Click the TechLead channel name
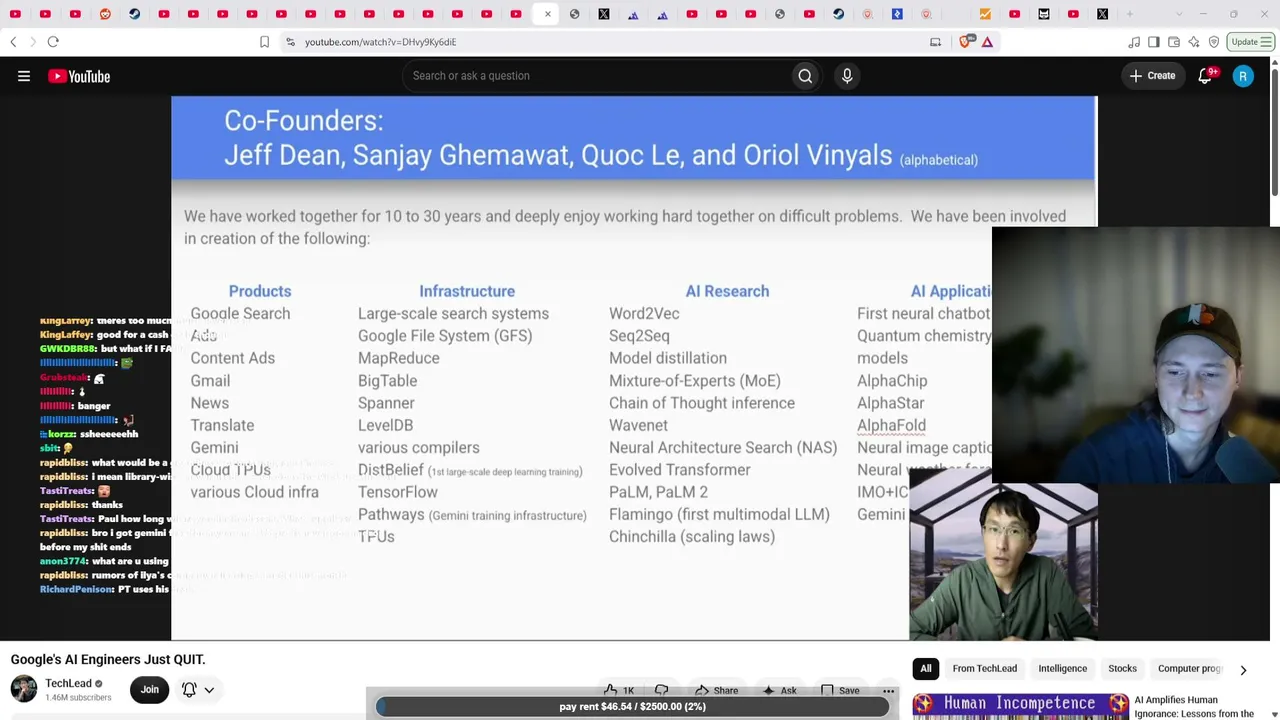Viewport: 1280px width, 720px height. pyautogui.click(x=68, y=684)
